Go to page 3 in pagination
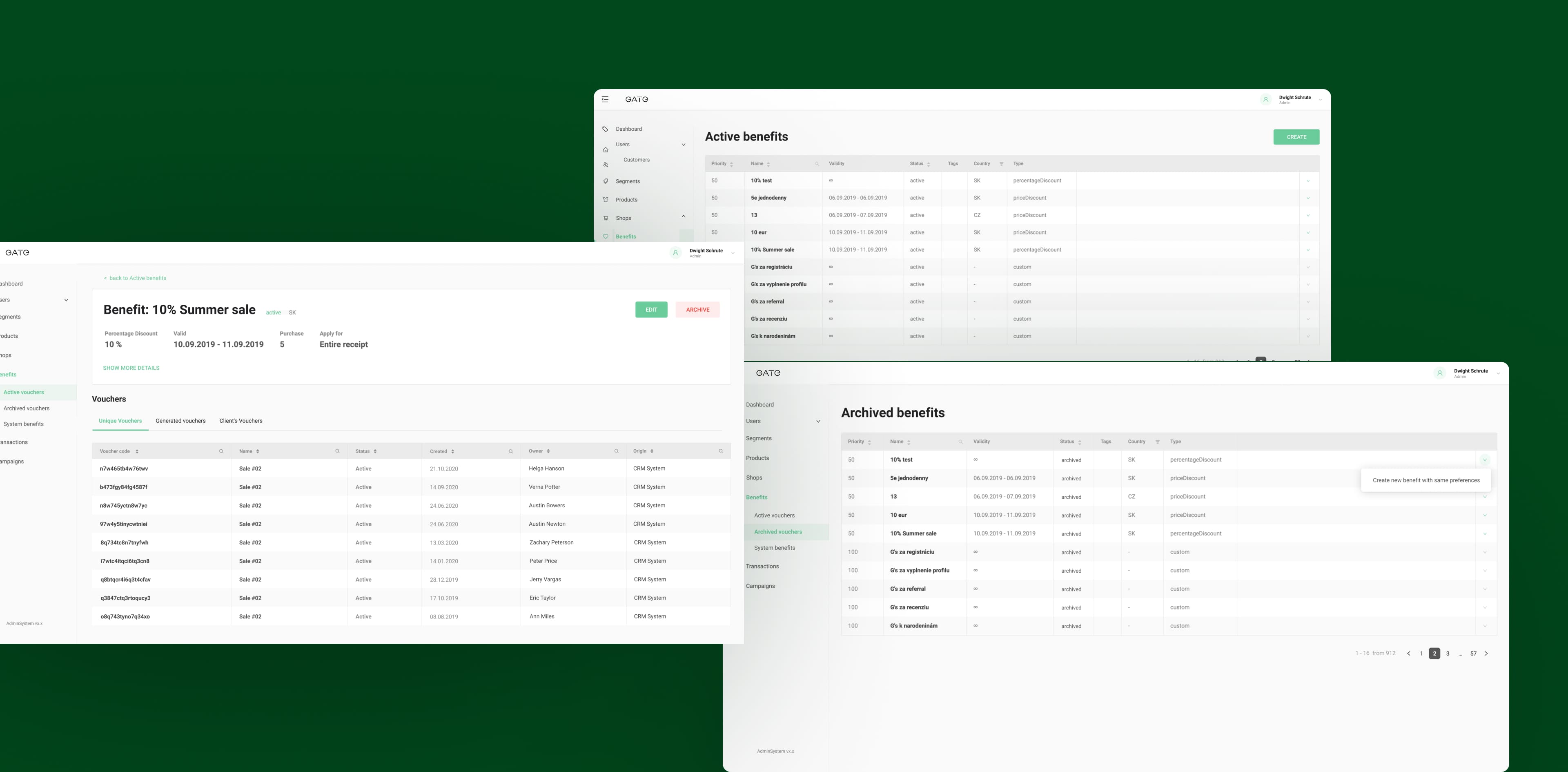1568x772 pixels. (x=1448, y=653)
